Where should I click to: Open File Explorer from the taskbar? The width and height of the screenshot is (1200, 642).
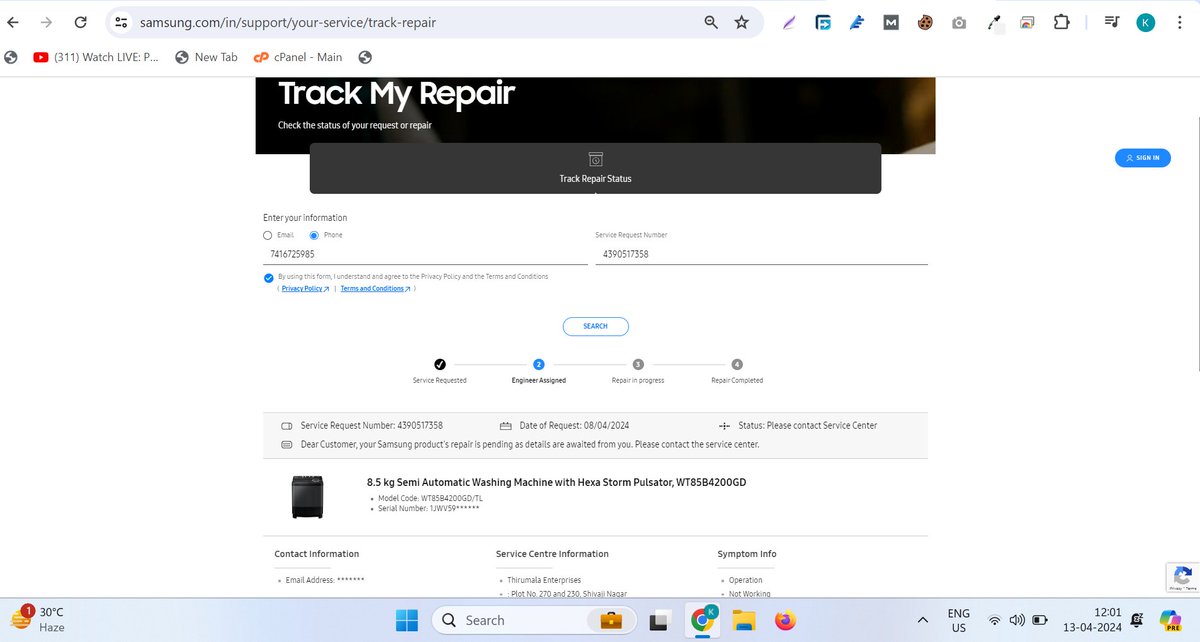pos(744,620)
